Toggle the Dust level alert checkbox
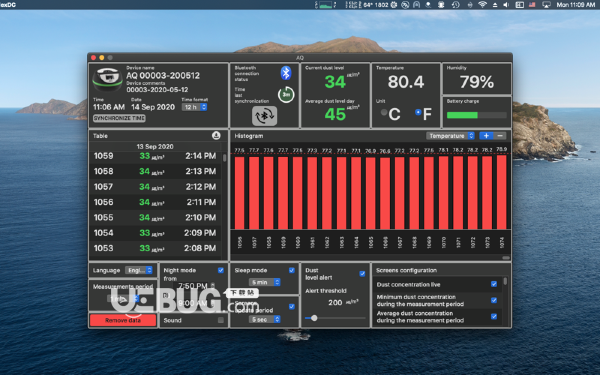Screen dimensions: 600x375 pyautogui.click(x=362, y=274)
